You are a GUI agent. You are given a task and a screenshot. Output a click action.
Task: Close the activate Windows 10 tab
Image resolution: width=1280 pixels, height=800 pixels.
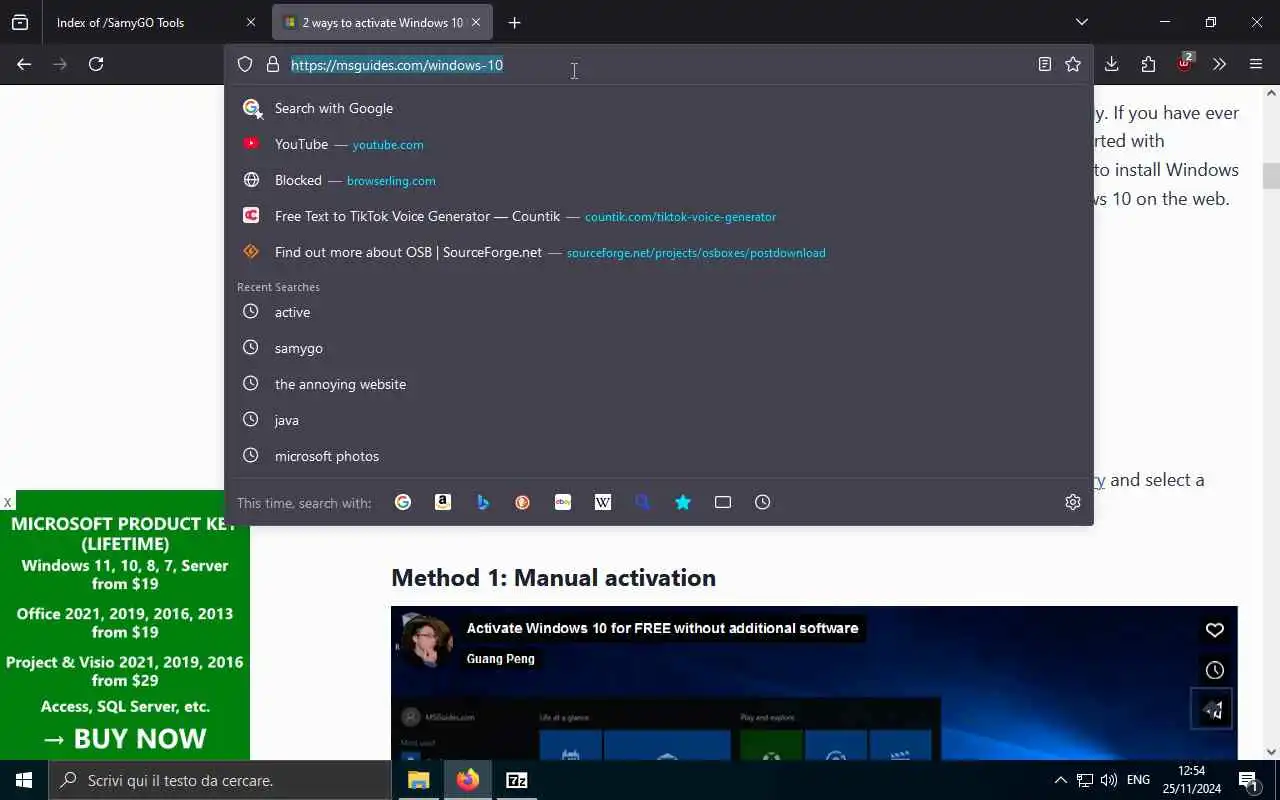[476, 22]
